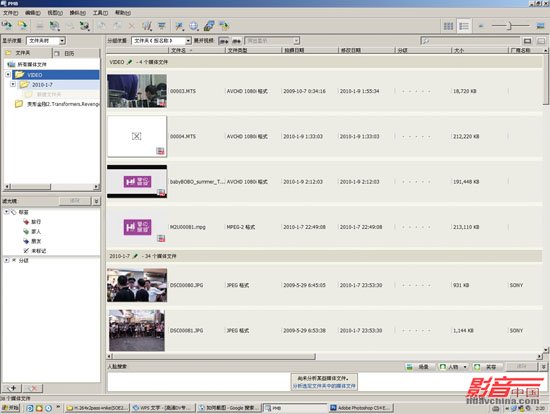The width and height of the screenshot is (550, 414).
Task: Click the rotate right toolbar icon
Action: pos(117,26)
